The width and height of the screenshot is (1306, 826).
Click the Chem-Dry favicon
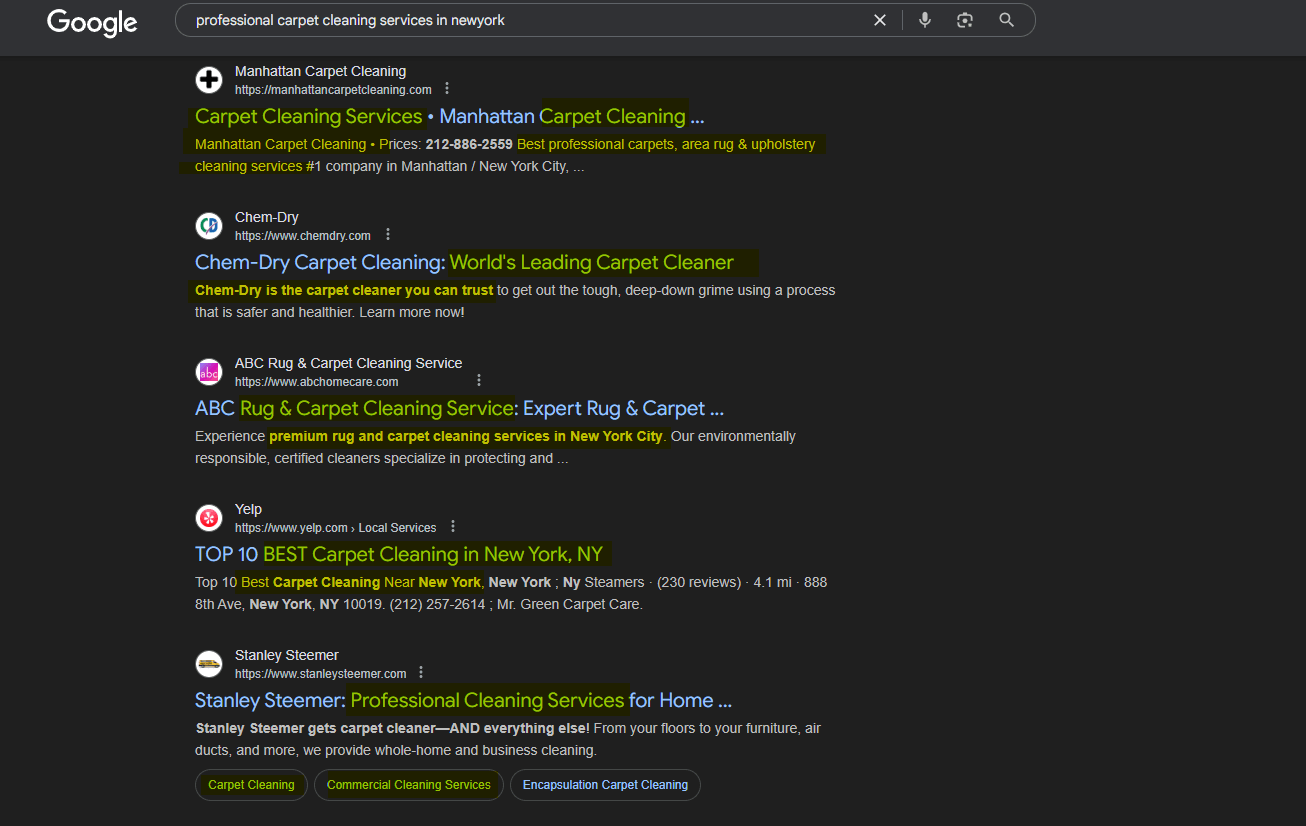[x=209, y=226]
